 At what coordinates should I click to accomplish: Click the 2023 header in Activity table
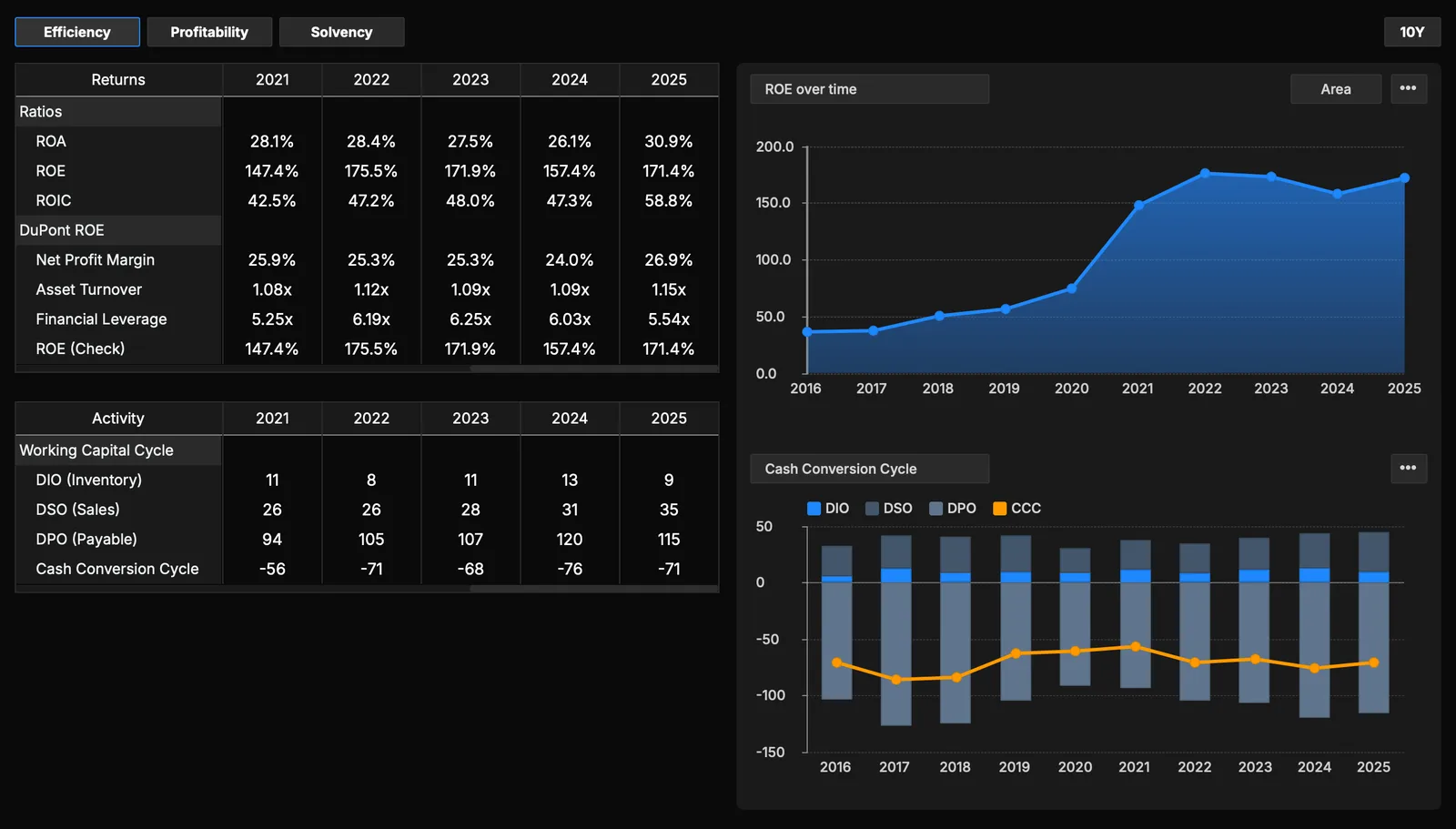pyautogui.click(x=470, y=419)
